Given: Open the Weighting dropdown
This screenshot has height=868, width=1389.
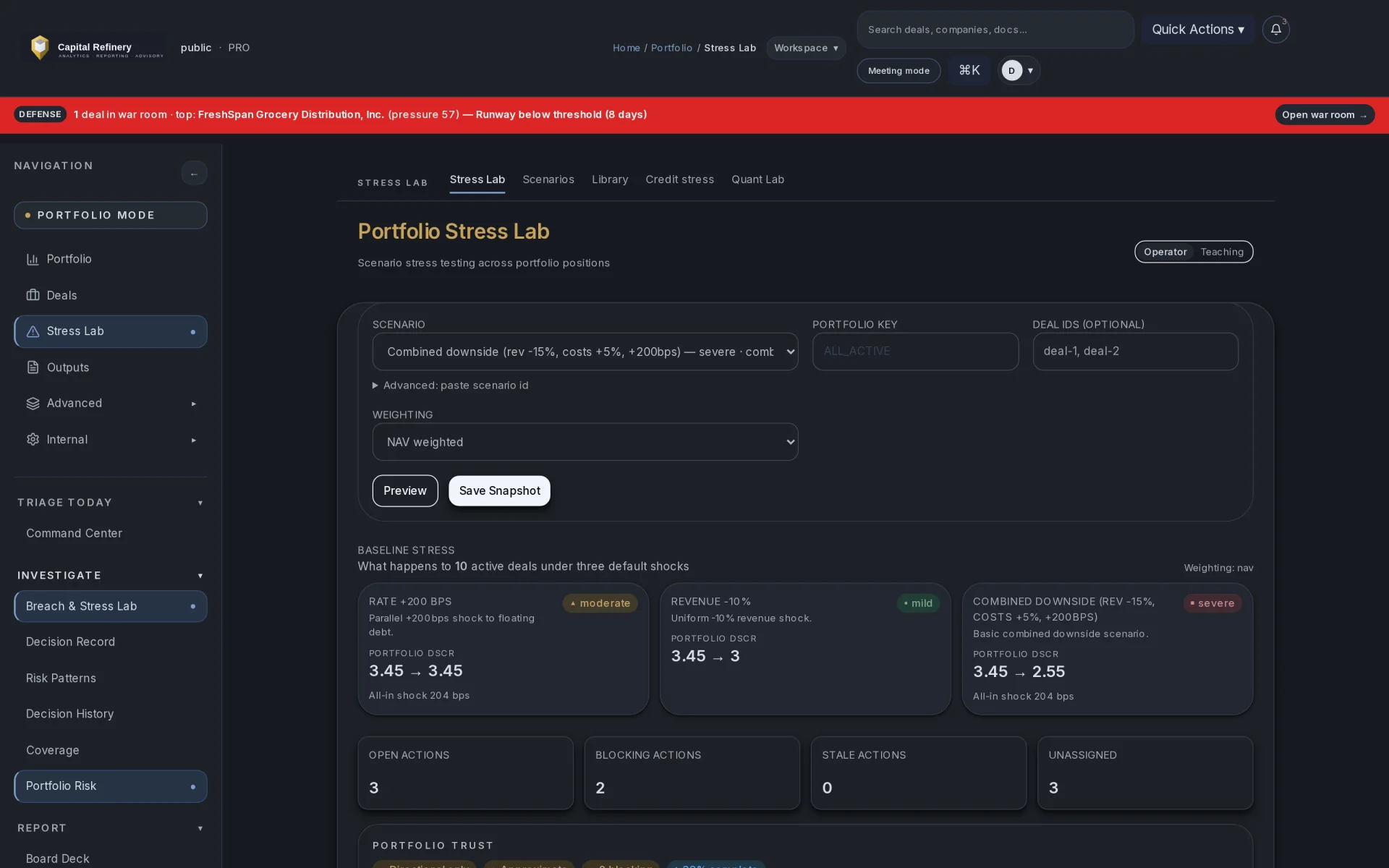Looking at the screenshot, I should (x=585, y=442).
